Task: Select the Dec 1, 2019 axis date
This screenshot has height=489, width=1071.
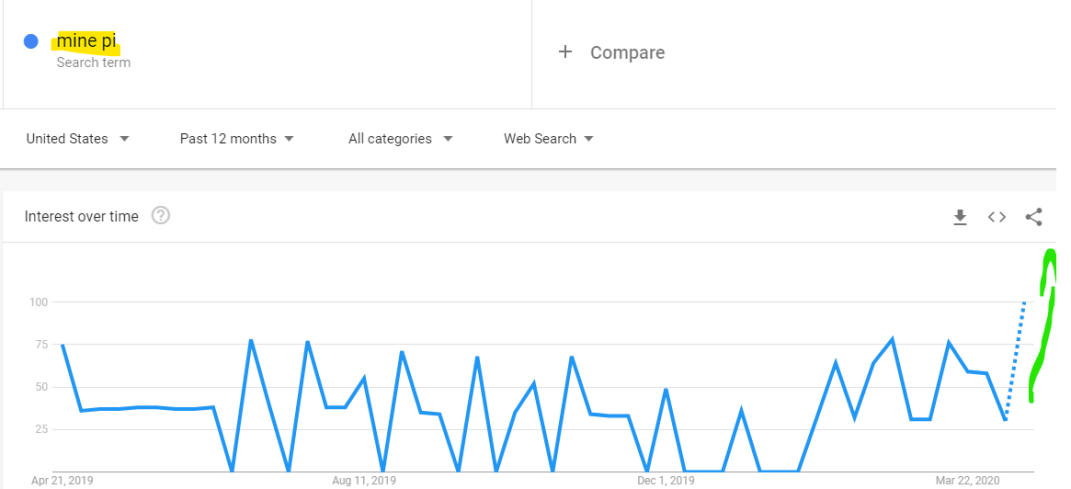Action: coord(664,481)
